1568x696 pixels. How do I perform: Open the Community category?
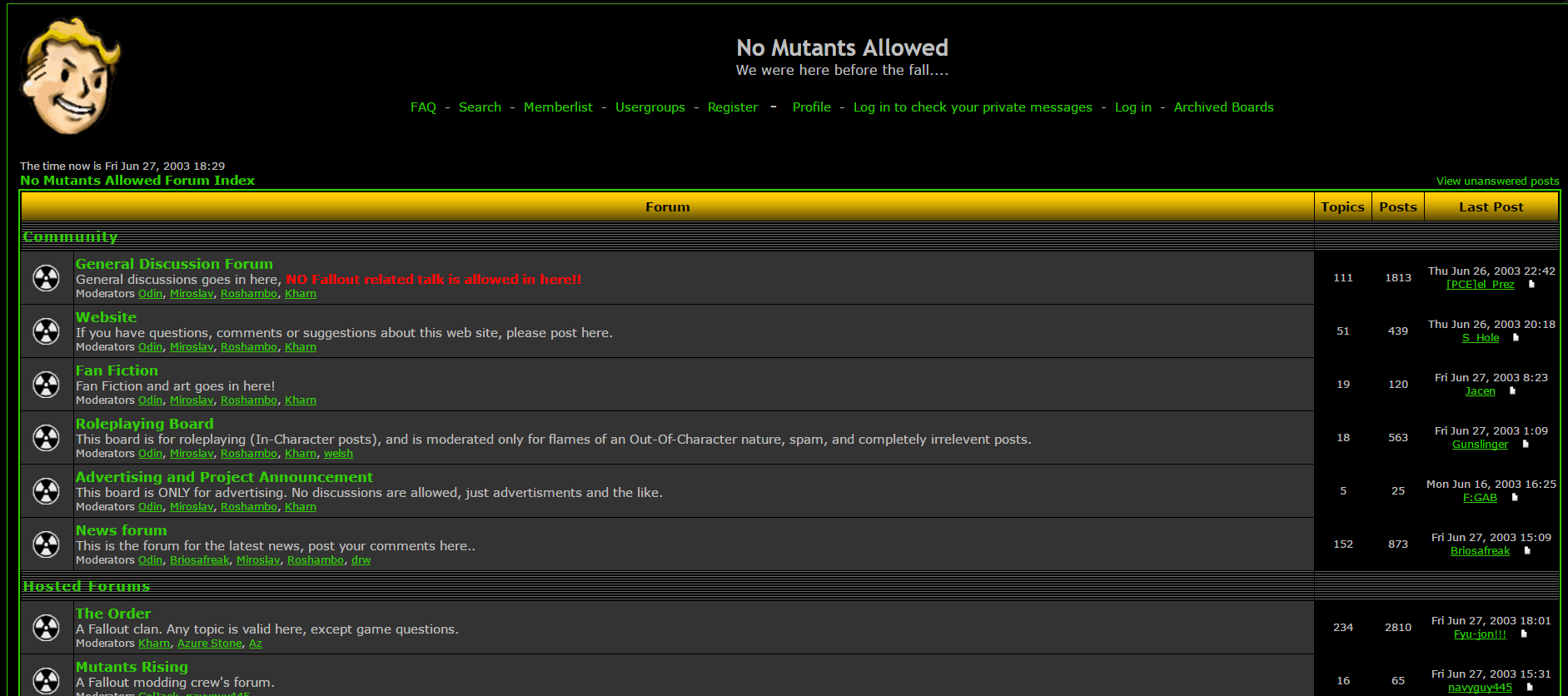[70, 237]
